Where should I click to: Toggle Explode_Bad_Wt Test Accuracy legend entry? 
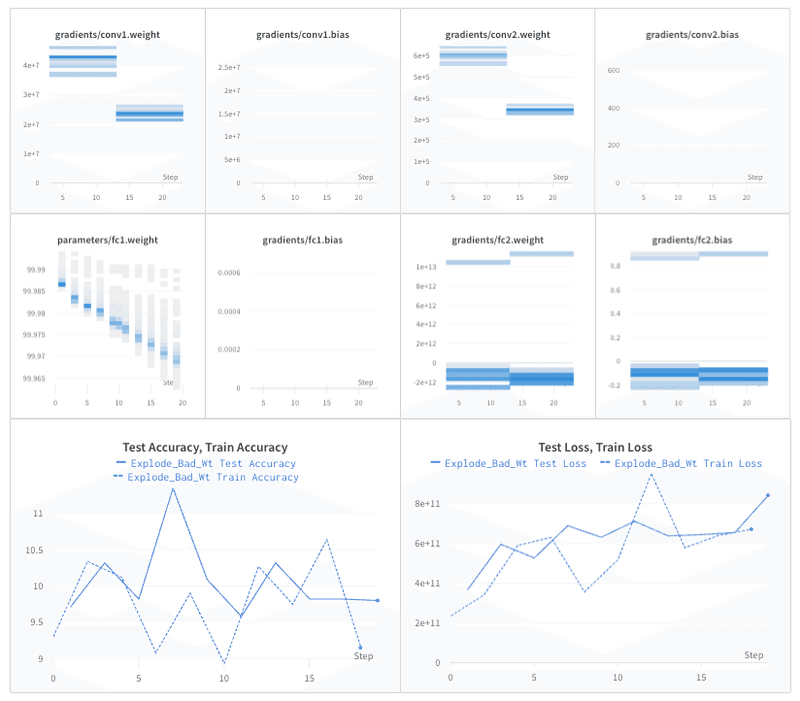[206, 463]
